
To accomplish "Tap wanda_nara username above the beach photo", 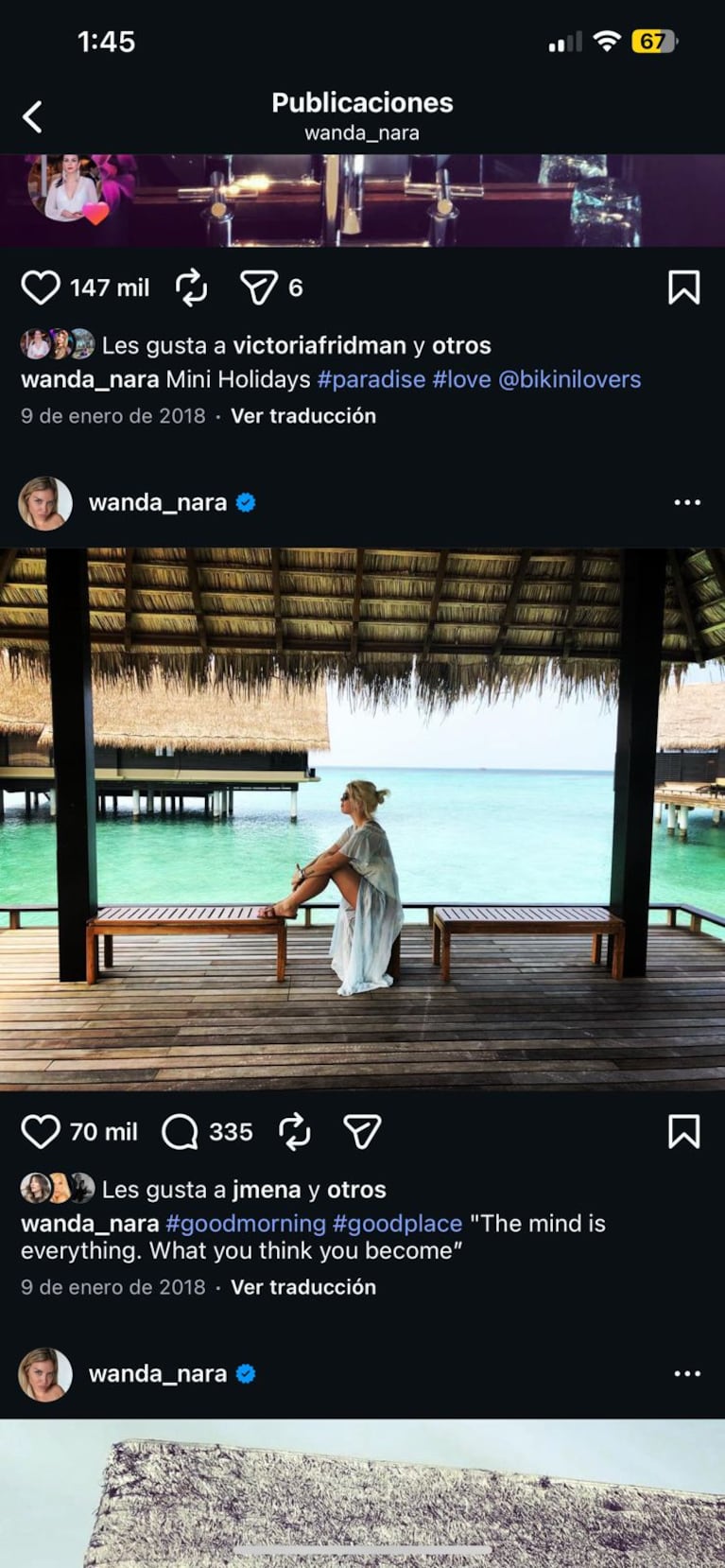I will (x=159, y=502).
